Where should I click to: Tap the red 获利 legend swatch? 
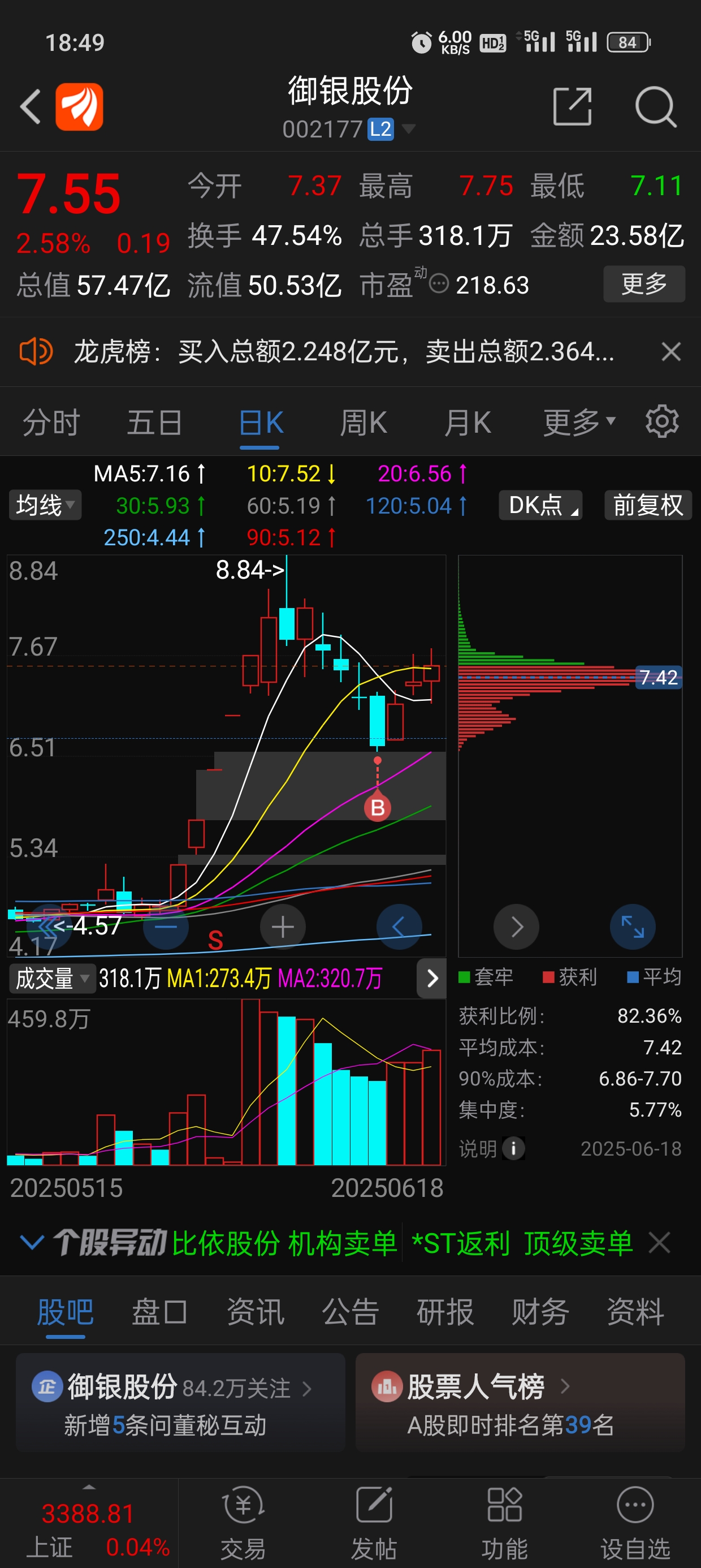pyautogui.click(x=548, y=977)
